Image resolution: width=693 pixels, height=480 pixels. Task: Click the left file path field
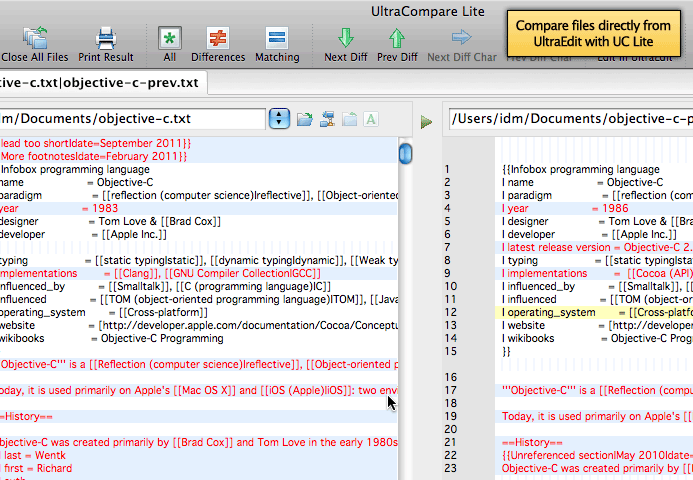pos(132,119)
